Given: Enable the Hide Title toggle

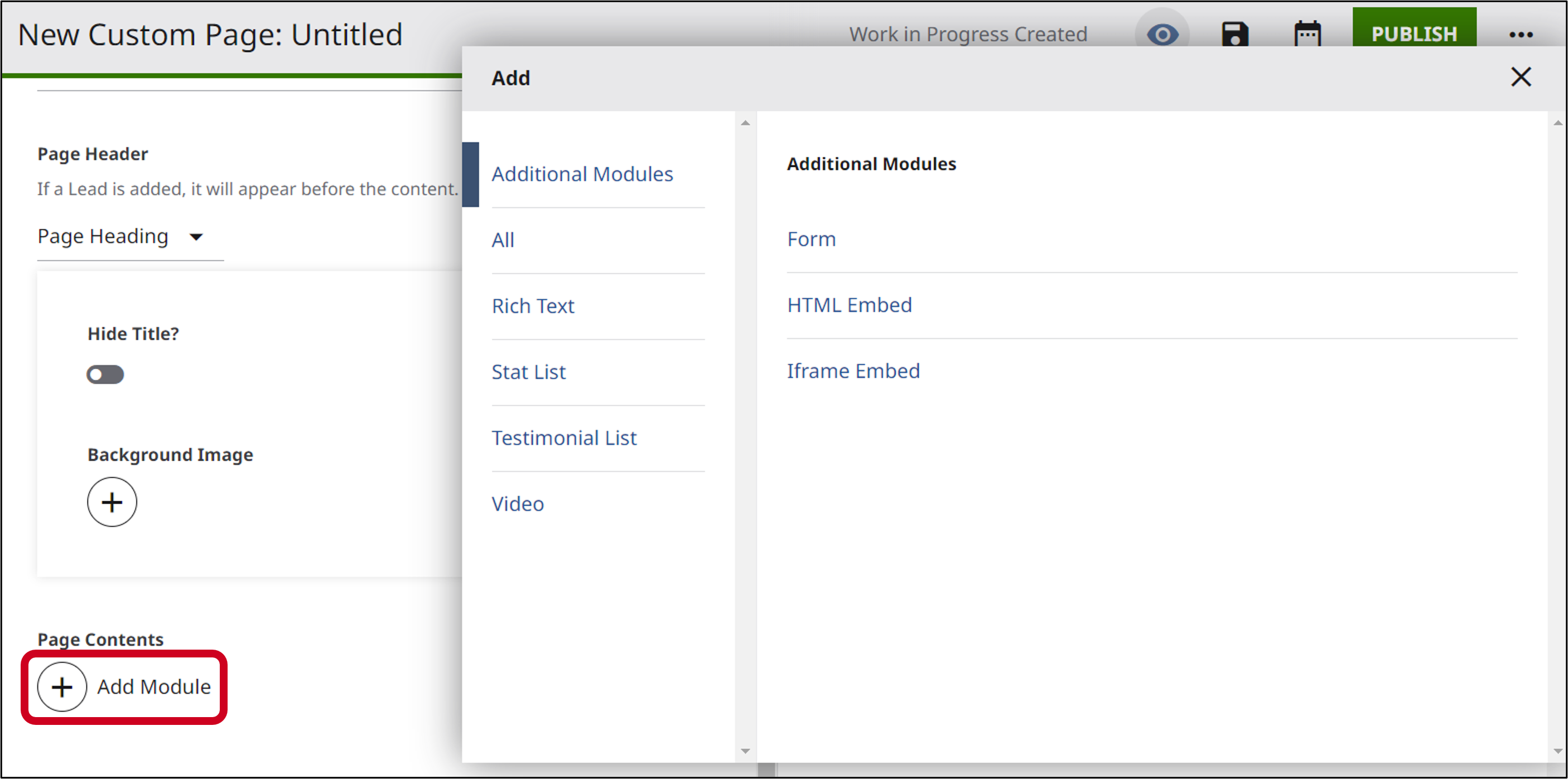Looking at the screenshot, I should pyautogui.click(x=105, y=374).
